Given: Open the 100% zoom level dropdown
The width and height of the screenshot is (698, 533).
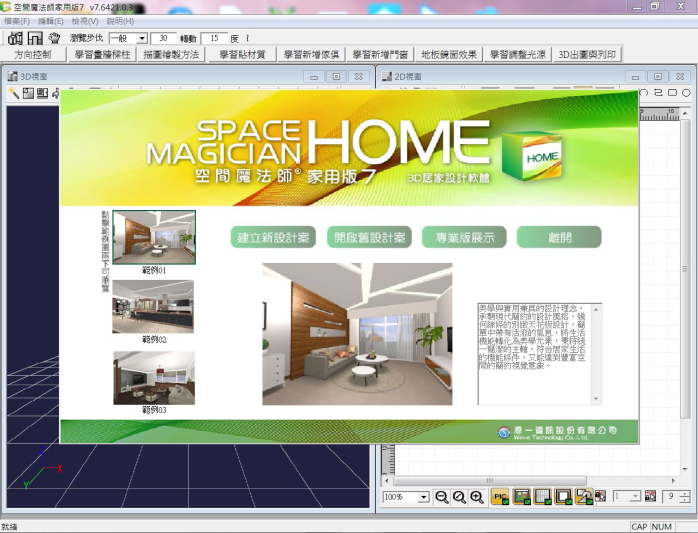Looking at the screenshot, I should pos(424,497).
